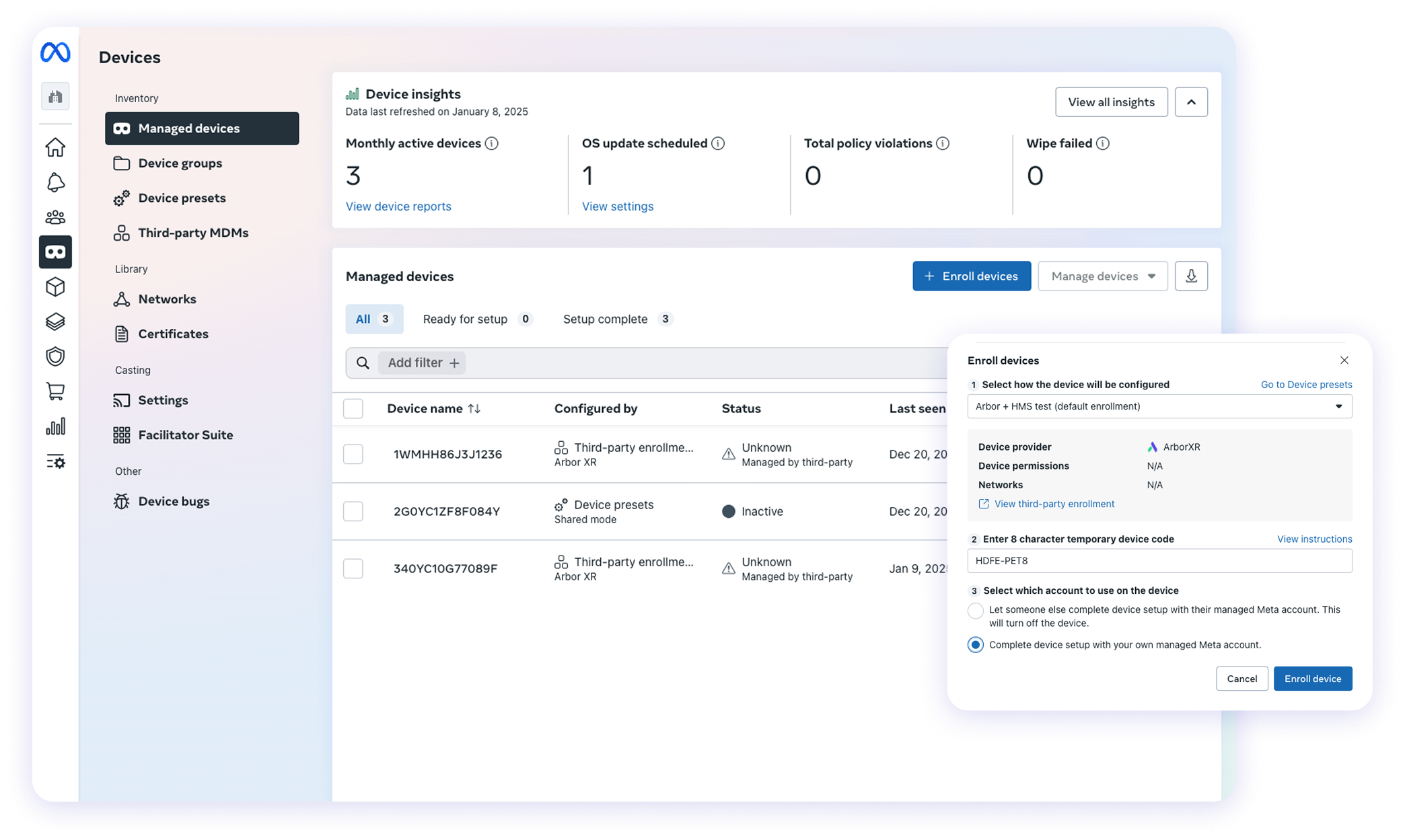Select 'Let someone else complete device setup' radio
This screenshot has height=840, width=1405.
point(975,611)
